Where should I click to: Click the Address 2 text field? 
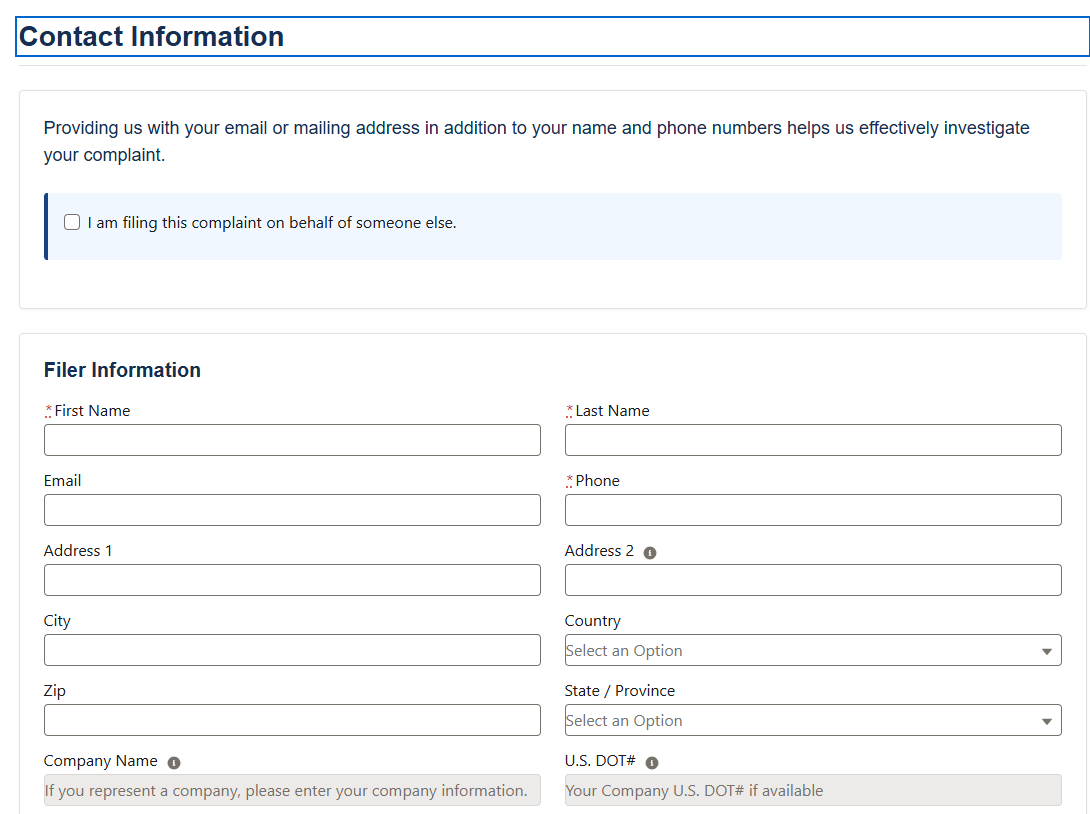(x=812, y=580)
